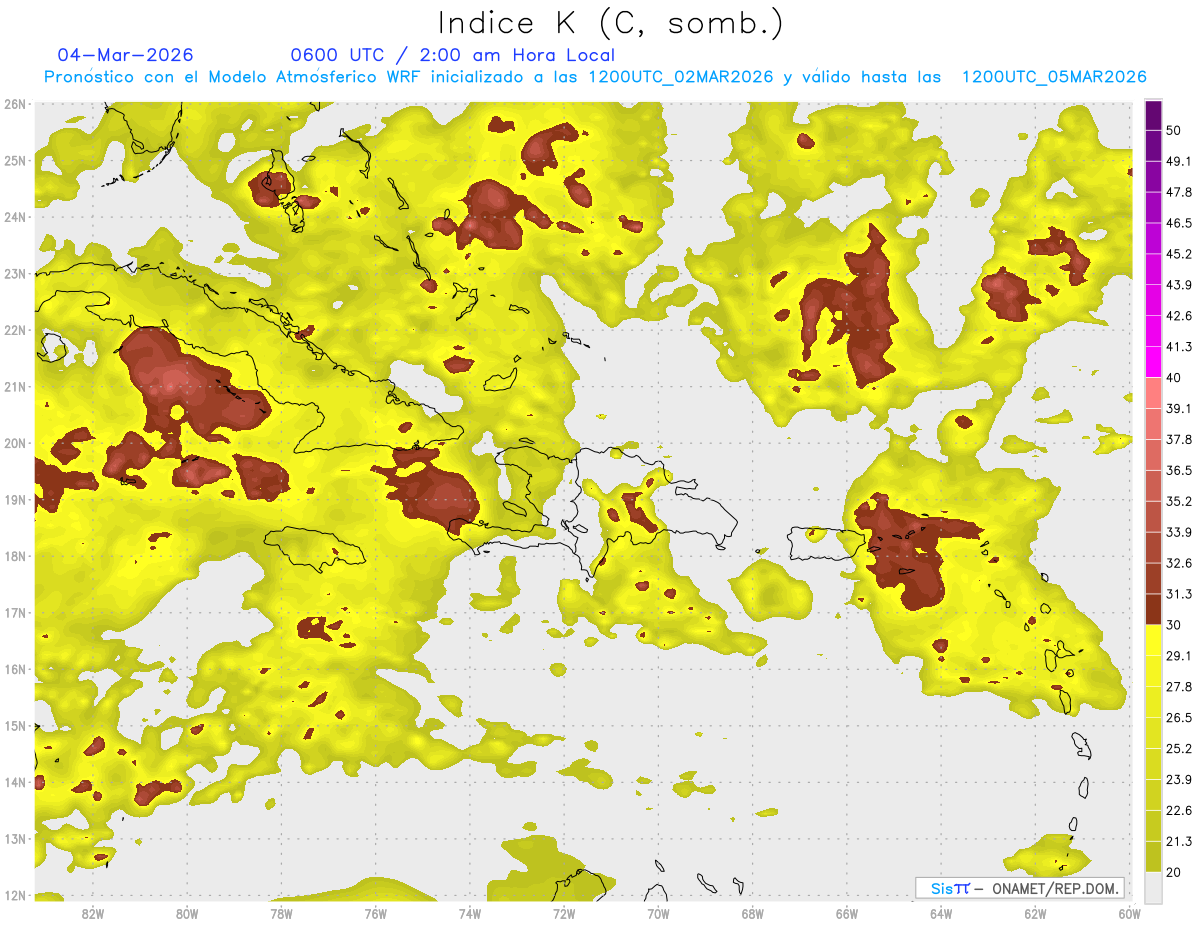This screenshot has height=927, width=1200.
Task: Click the bright yellow legend segment above 29.1
Action: pos(1153,640)
